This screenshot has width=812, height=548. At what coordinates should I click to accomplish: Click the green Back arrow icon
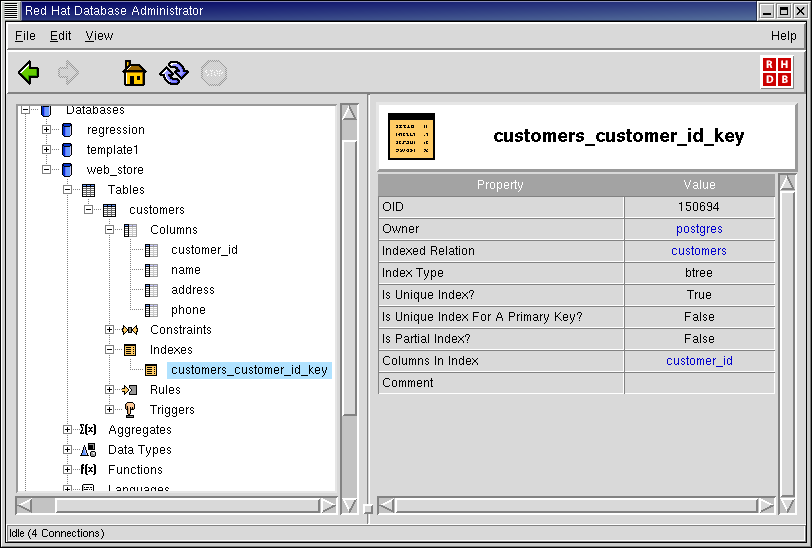29,73
